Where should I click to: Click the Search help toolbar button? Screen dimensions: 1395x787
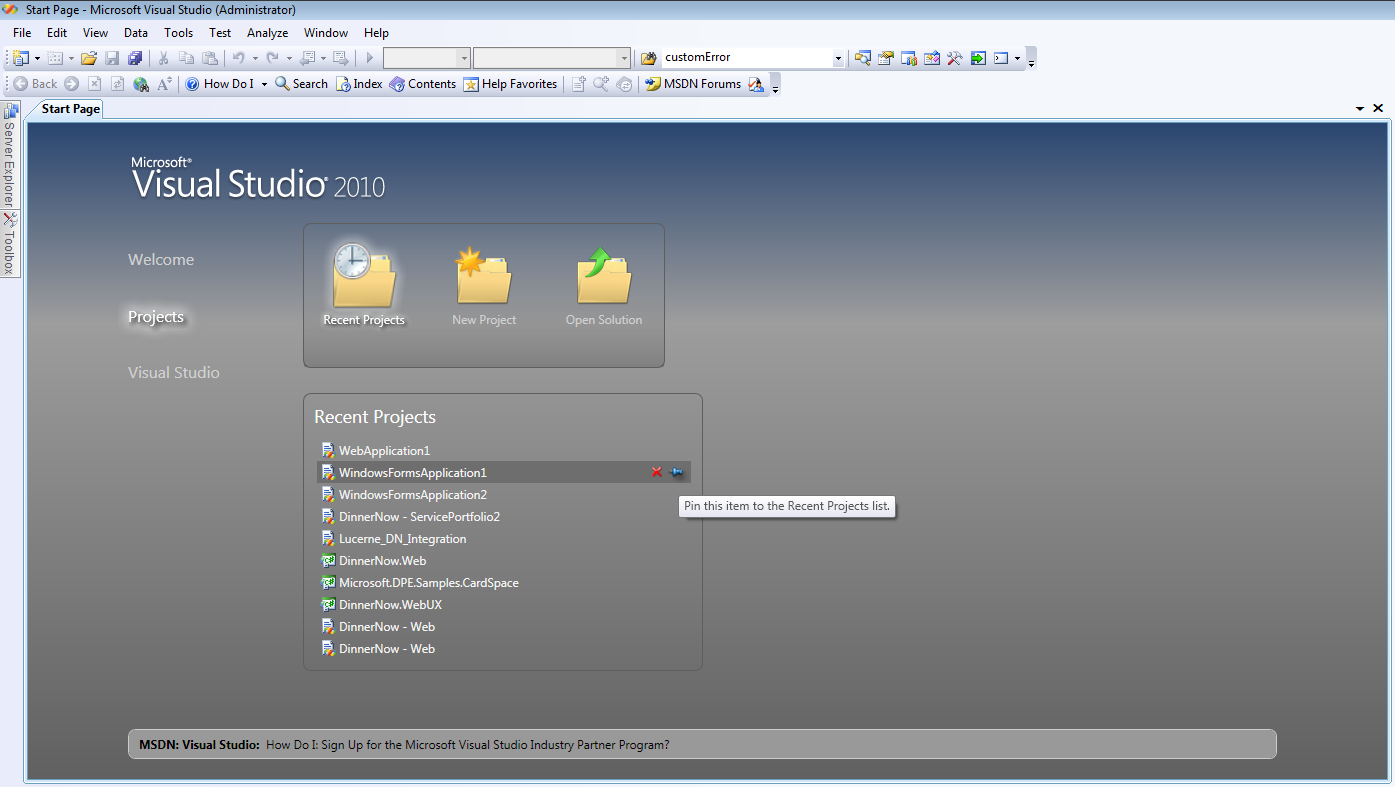[x=302, y=84]
